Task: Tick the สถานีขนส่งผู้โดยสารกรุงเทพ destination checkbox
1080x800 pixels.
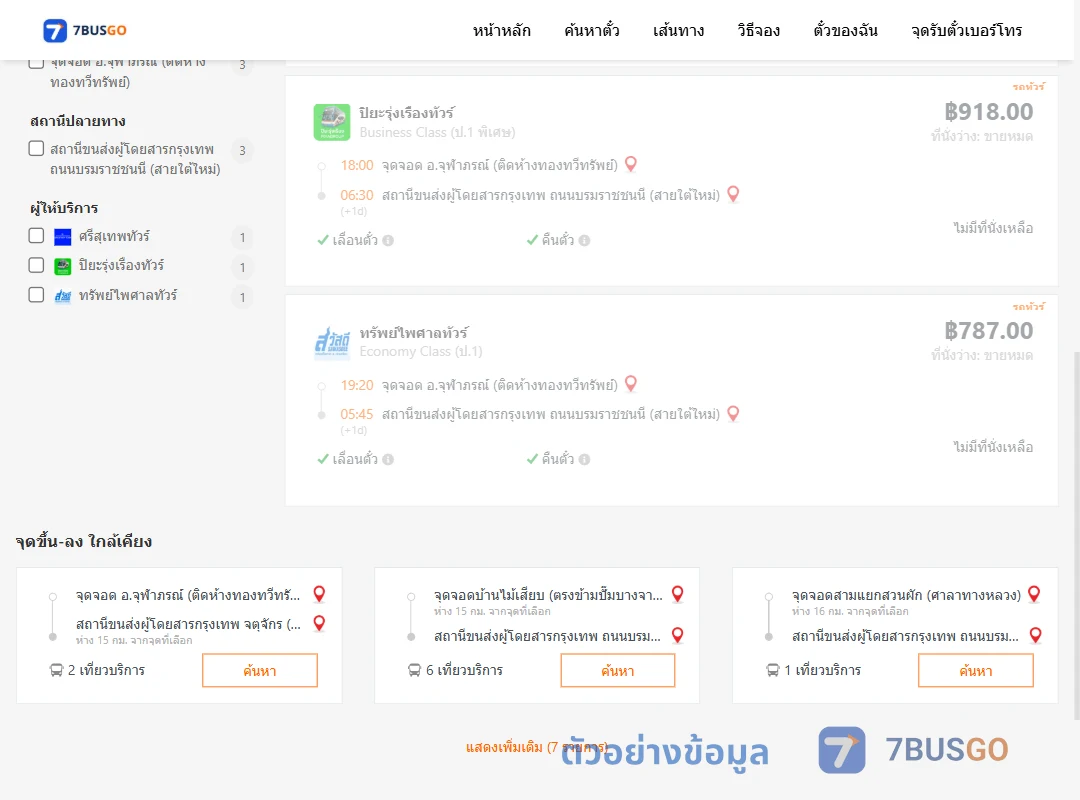Action: click(x=37, y=149)
